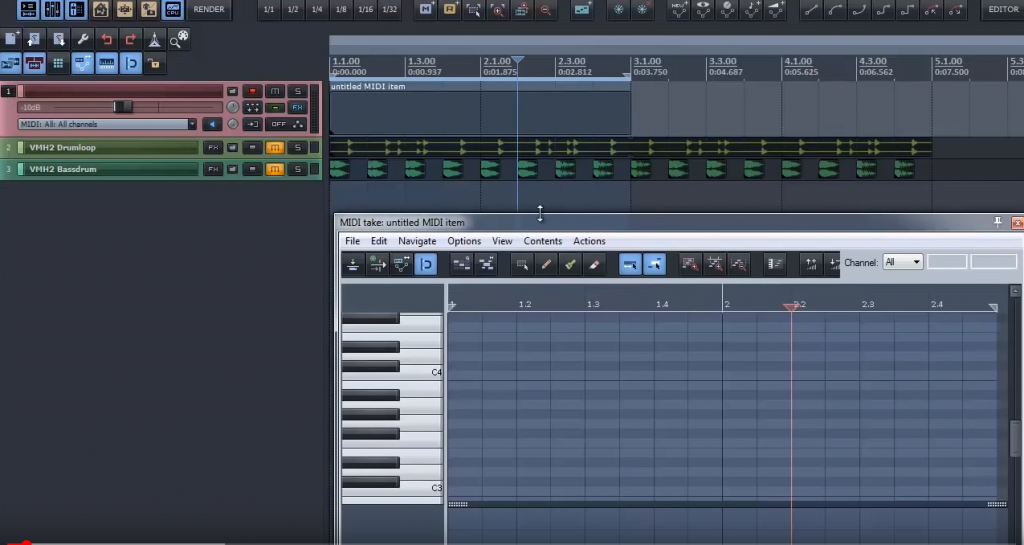Insert a new MIDI item icon
The width and height of the screenshot is (1024, 545).
click(x=581, y=9)
